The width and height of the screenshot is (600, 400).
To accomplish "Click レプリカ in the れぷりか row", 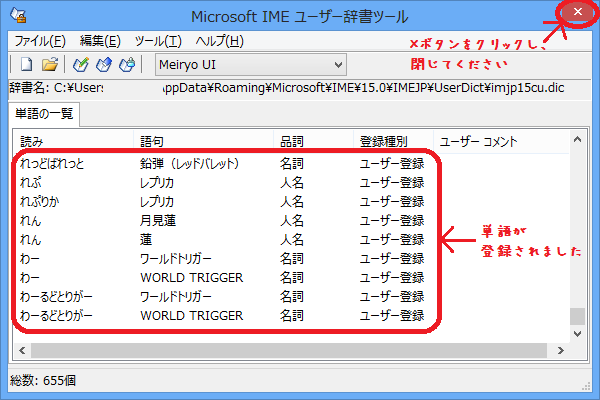I will point(157,202).
